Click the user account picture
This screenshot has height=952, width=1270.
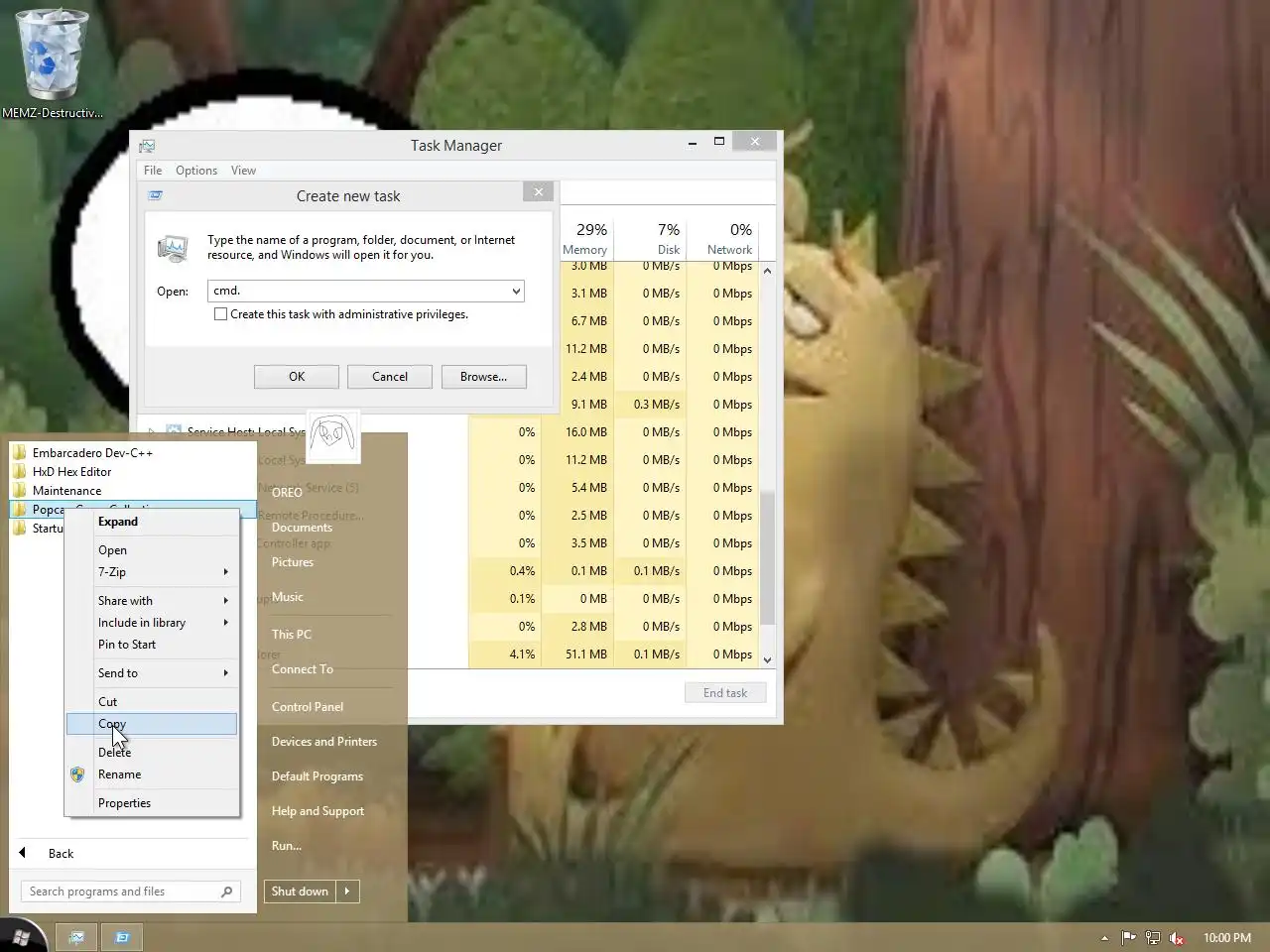[332, 435]
